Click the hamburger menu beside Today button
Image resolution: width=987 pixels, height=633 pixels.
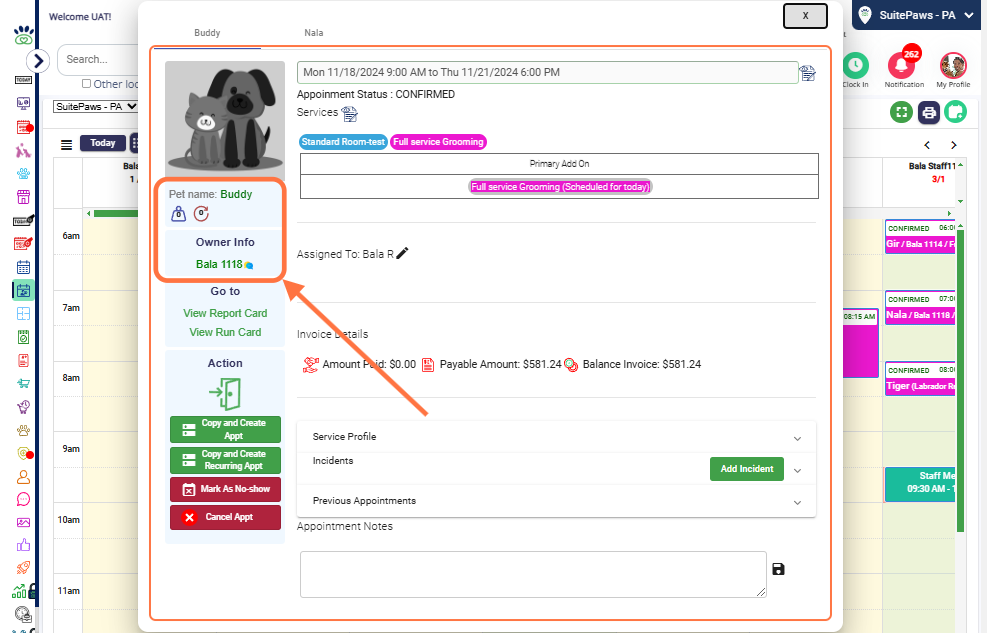(x=66, y=145)
